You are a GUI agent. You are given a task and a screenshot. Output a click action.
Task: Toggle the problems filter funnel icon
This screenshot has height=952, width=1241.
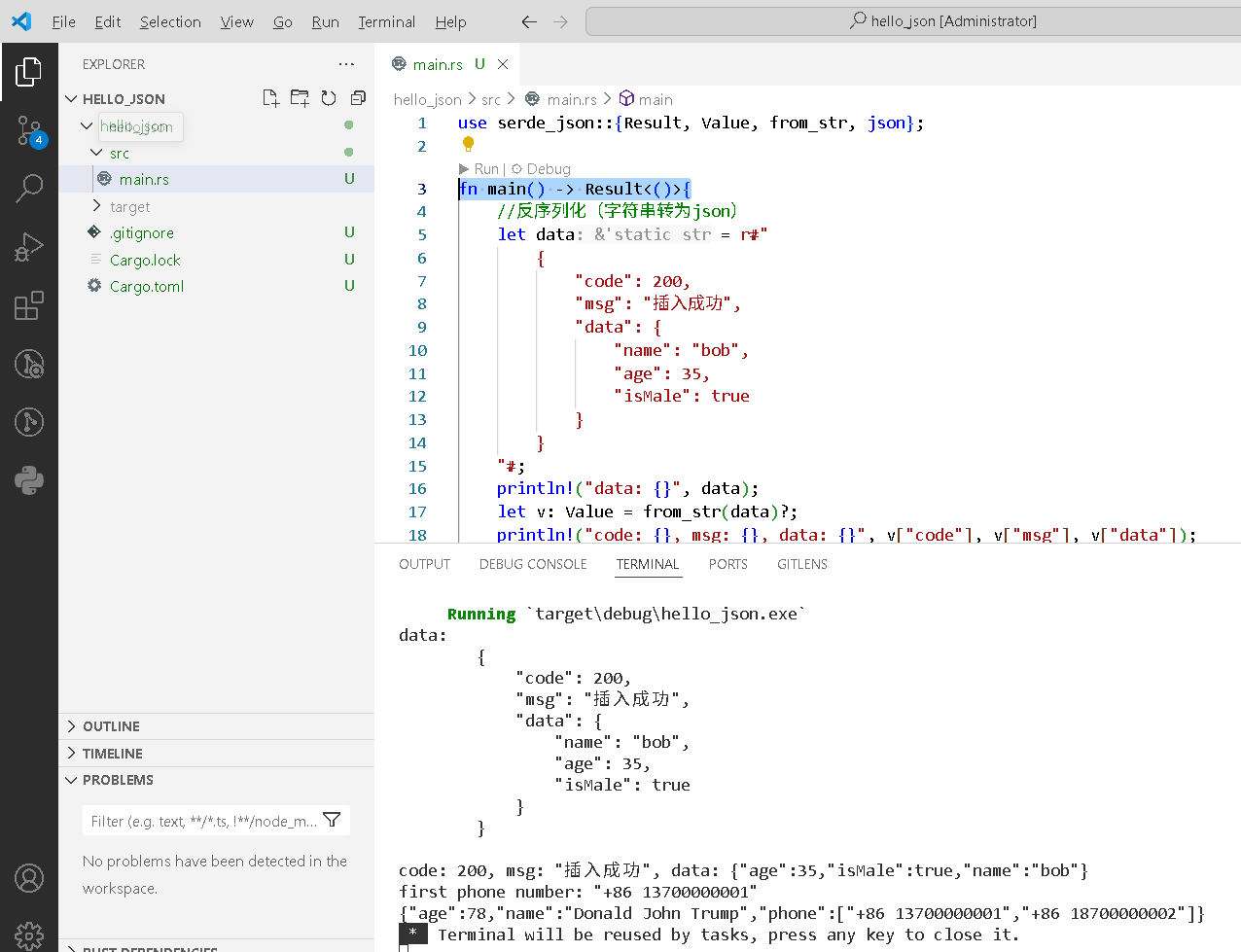[332, 821]
